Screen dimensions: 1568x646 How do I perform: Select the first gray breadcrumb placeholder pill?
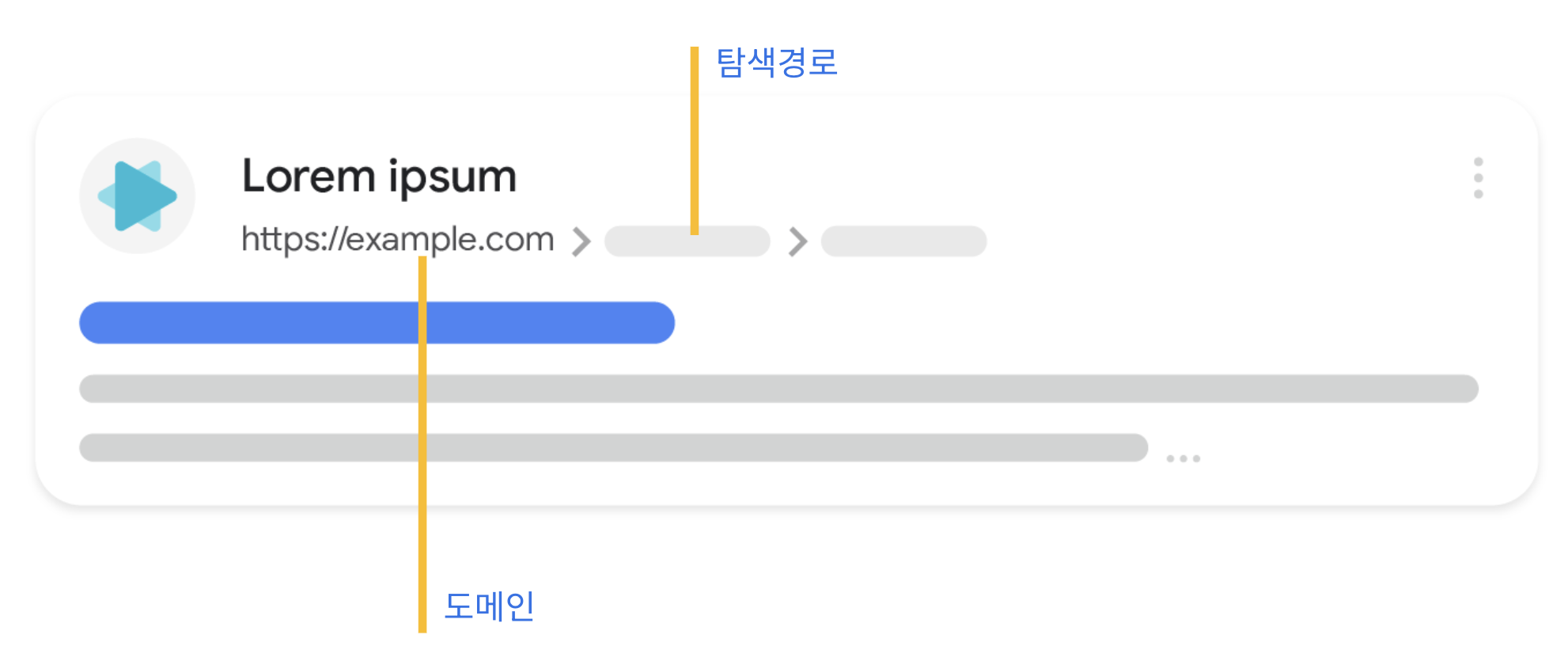pyautogui.click(x=687, y=241)
